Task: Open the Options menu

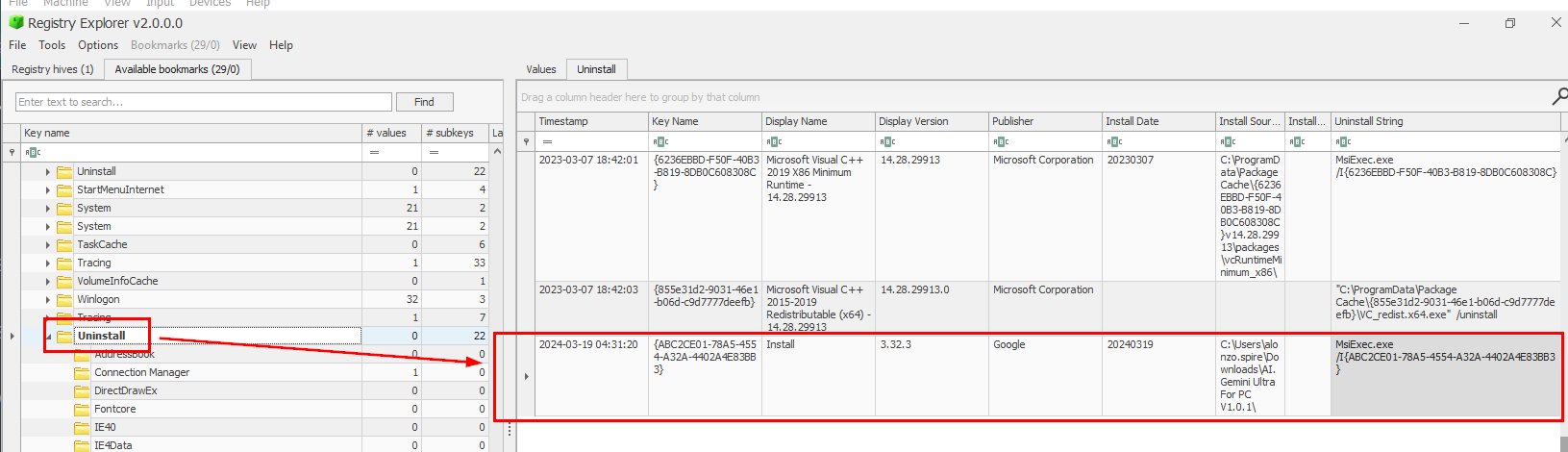Action: [98, 45]
